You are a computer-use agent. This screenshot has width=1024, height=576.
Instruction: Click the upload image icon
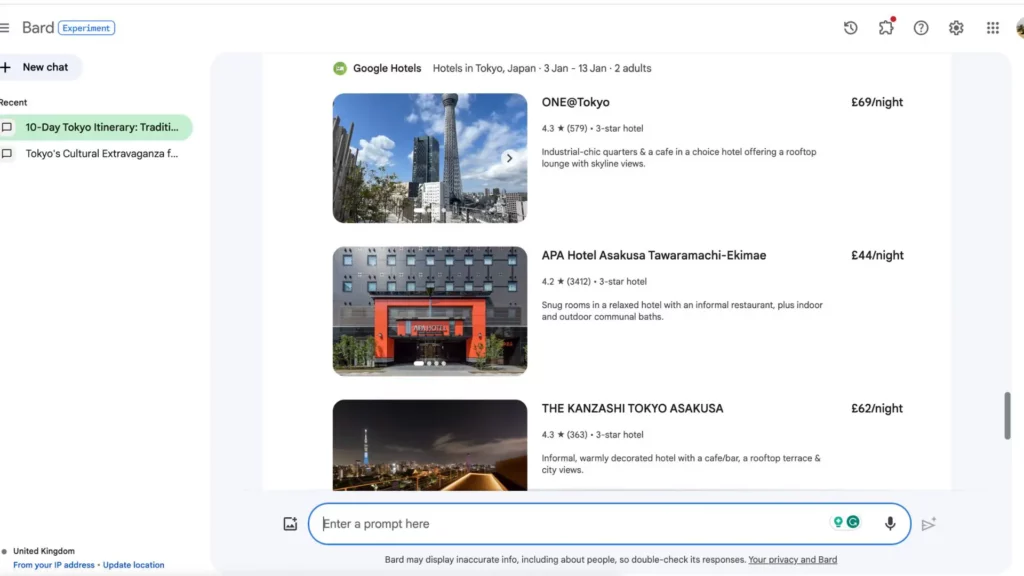click(x=290, y=524)
